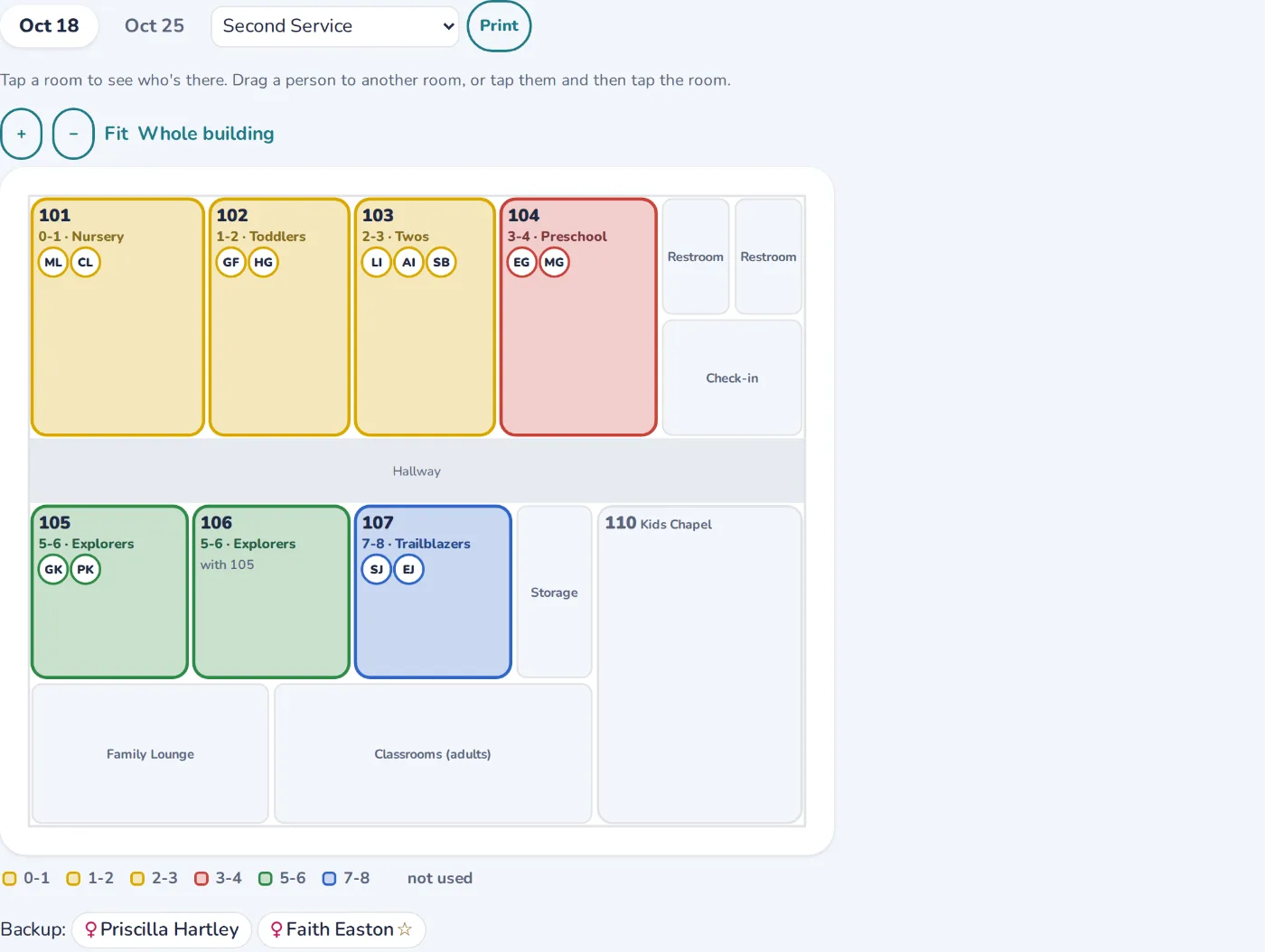The width and height of the screenshot is (1265, 952).
Task: Open room 106 Explorers
Action: 271,592
